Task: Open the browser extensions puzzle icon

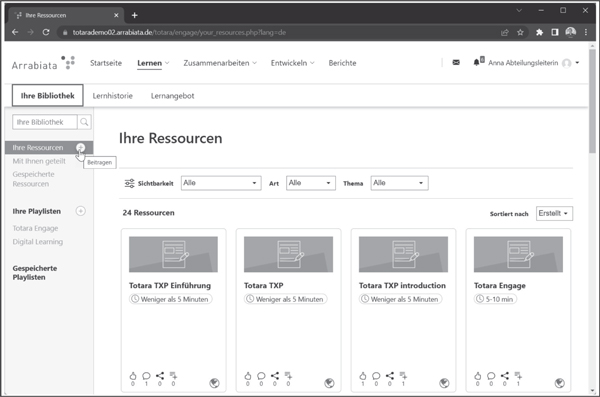Action: click(540, 33)
